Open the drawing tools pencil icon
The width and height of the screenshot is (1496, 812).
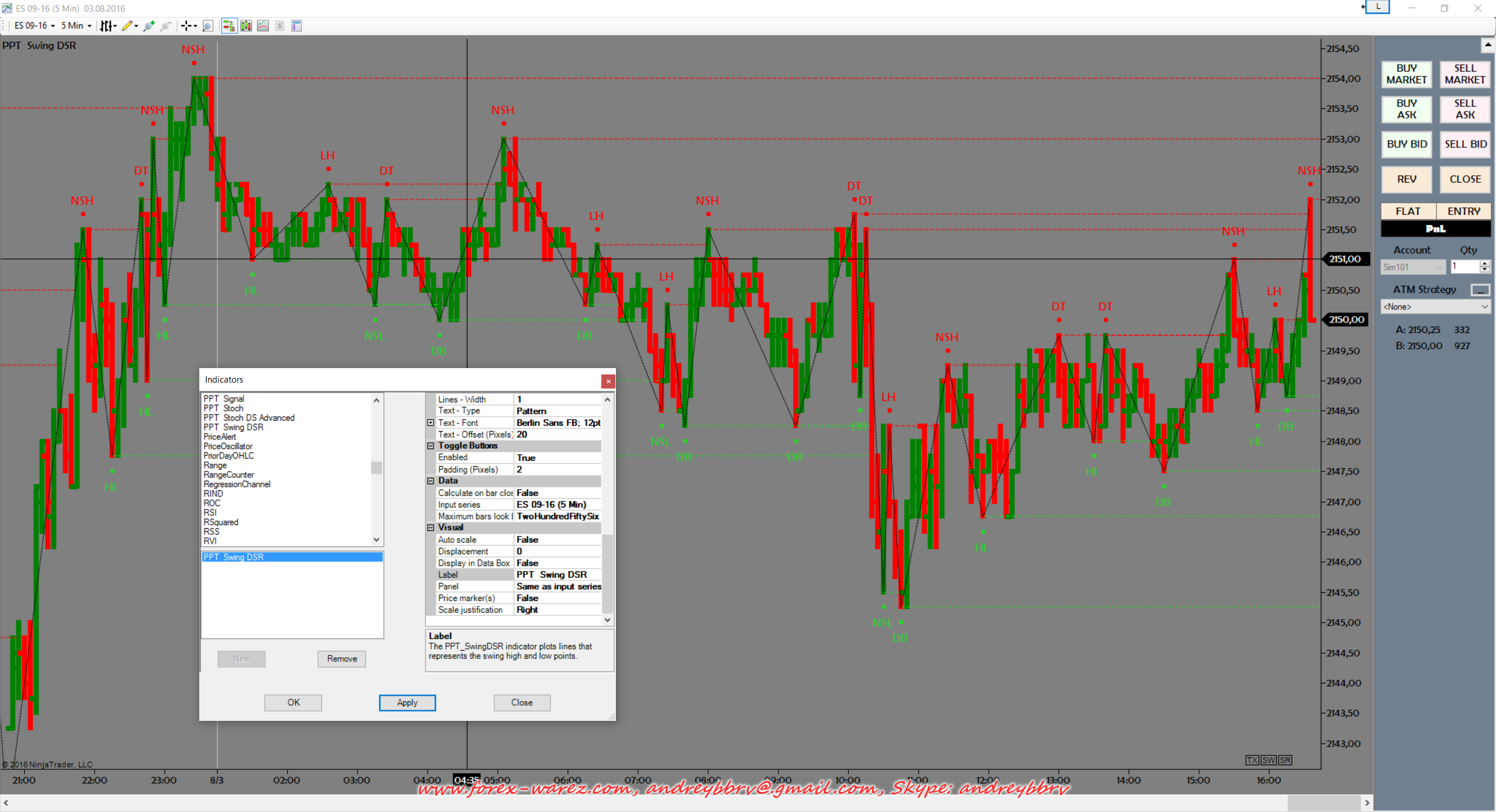click(127, 26)
